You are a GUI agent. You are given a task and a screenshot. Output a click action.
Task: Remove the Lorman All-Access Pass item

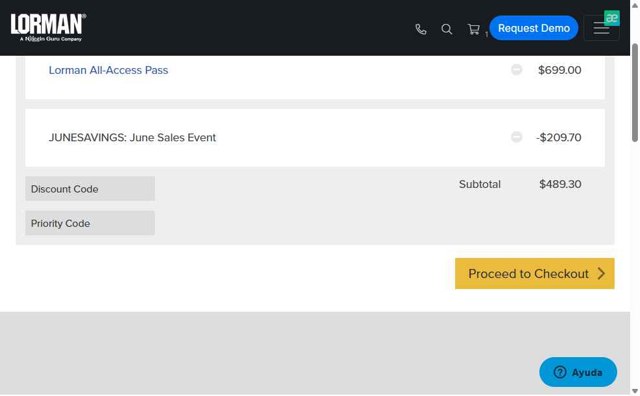[516, 69]
